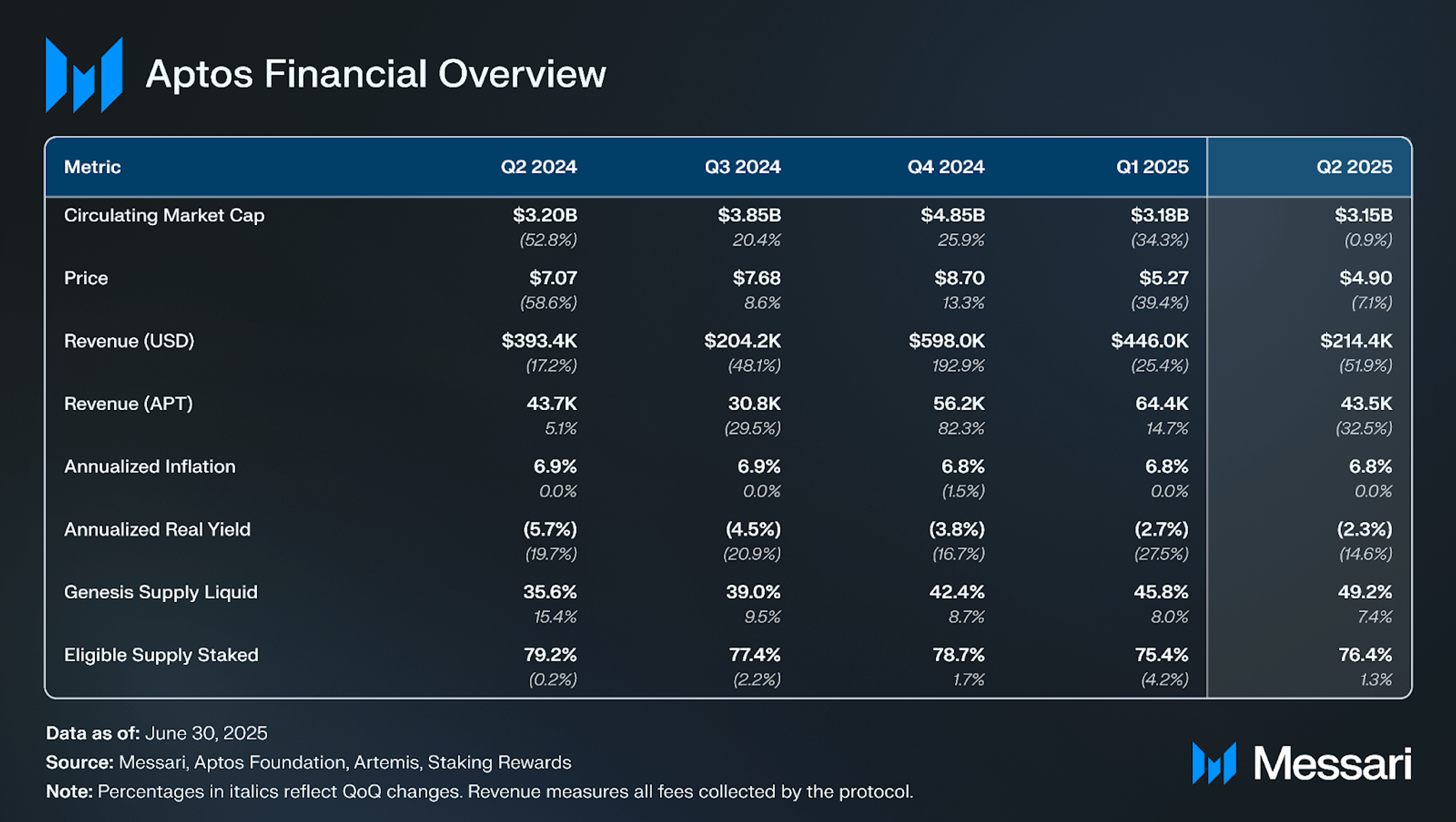1456x822 pixels.
Task: Click the Source line listing Messari, Aptos Foundation
Action: [309, 763]
